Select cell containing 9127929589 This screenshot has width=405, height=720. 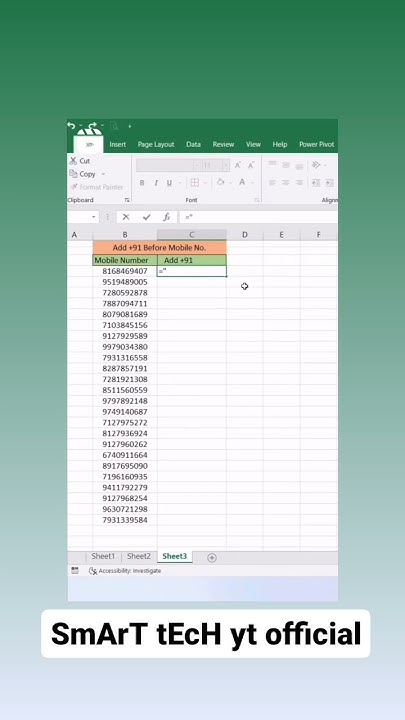tap(125, 336)
